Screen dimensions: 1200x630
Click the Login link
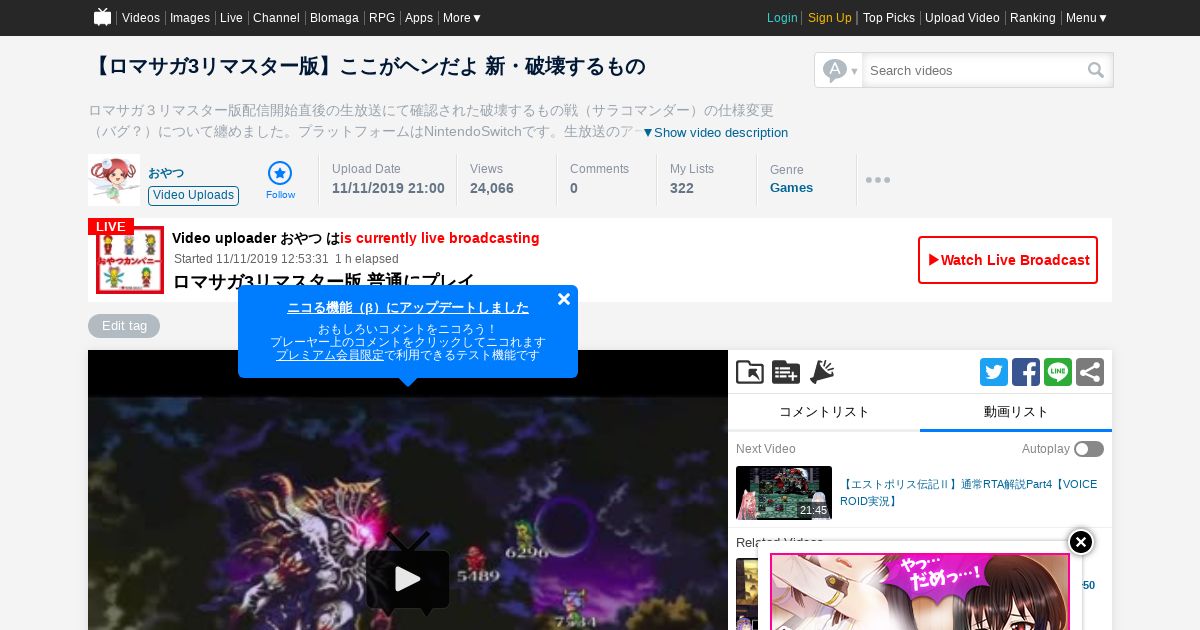[x=782, y=18]
